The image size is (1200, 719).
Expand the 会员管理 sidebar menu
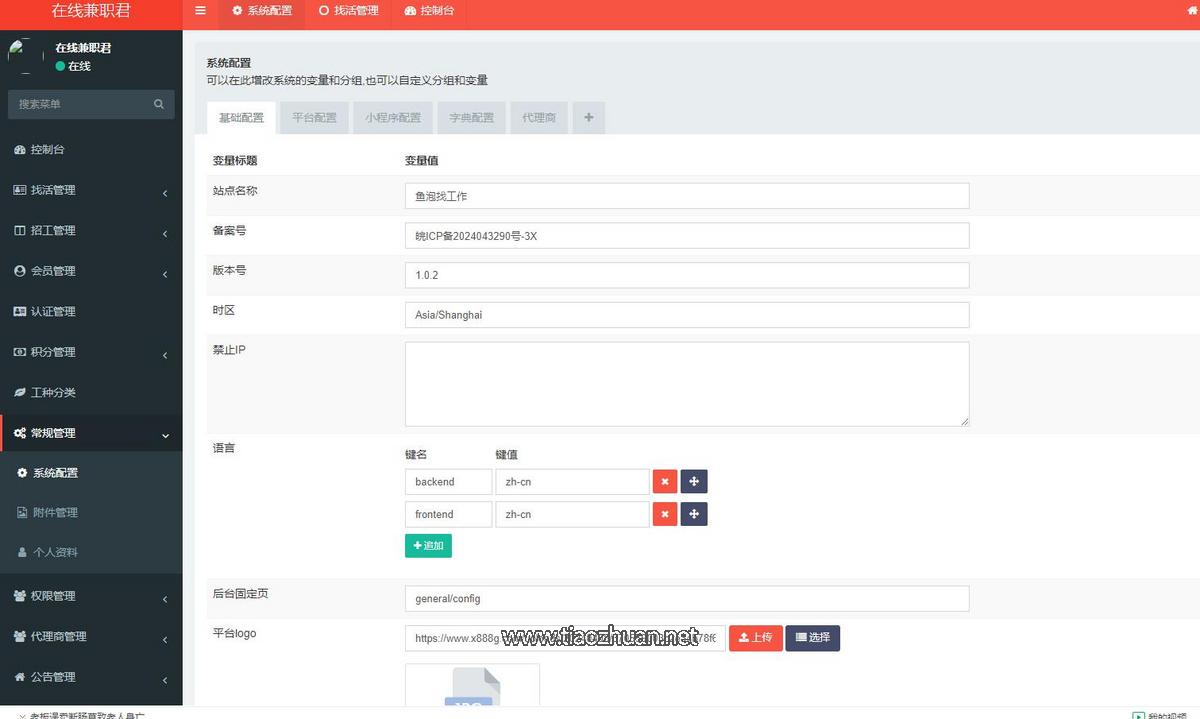click(x=90, y=271)
